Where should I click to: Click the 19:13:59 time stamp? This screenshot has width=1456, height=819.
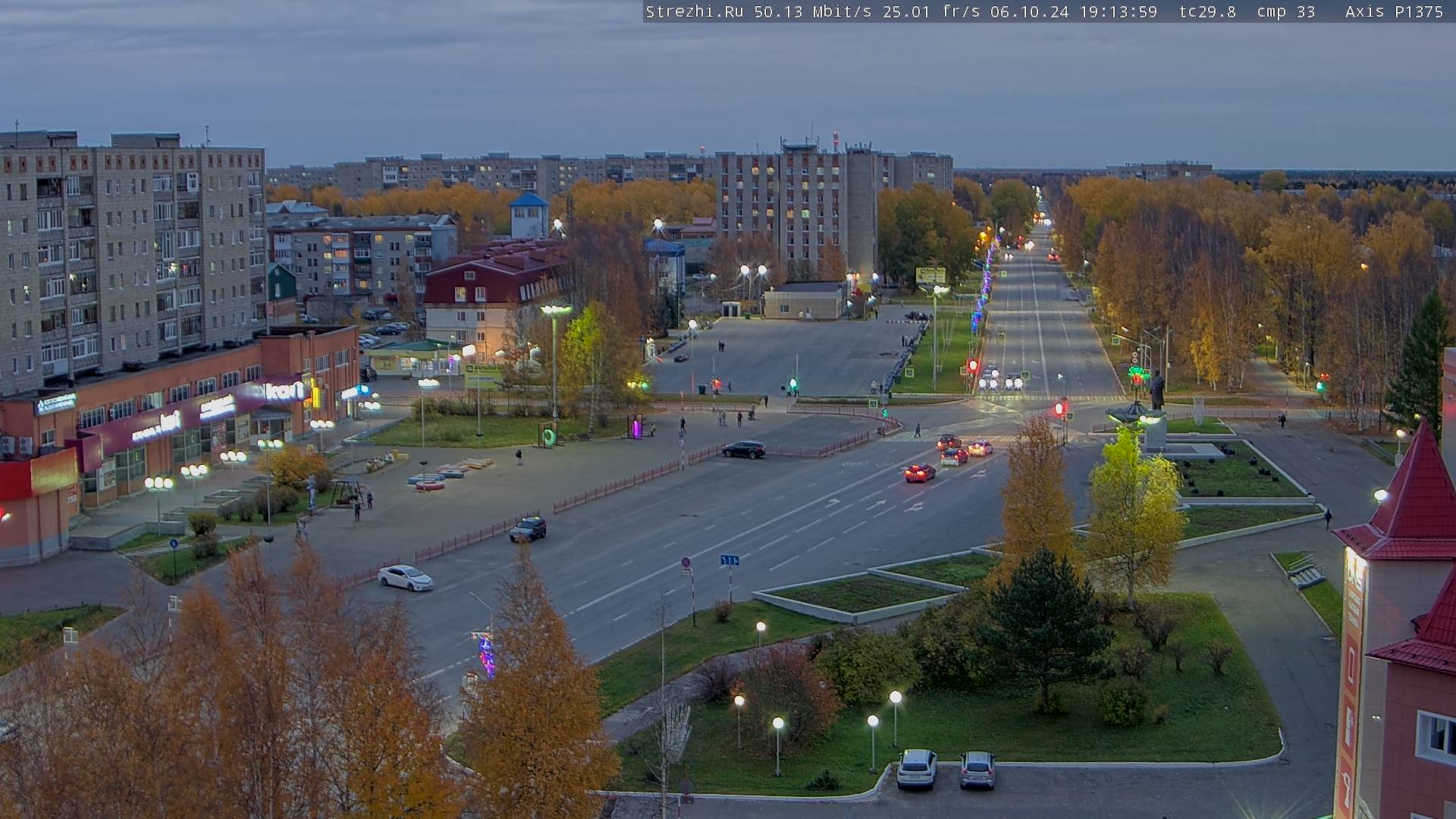coord(1119,12)
